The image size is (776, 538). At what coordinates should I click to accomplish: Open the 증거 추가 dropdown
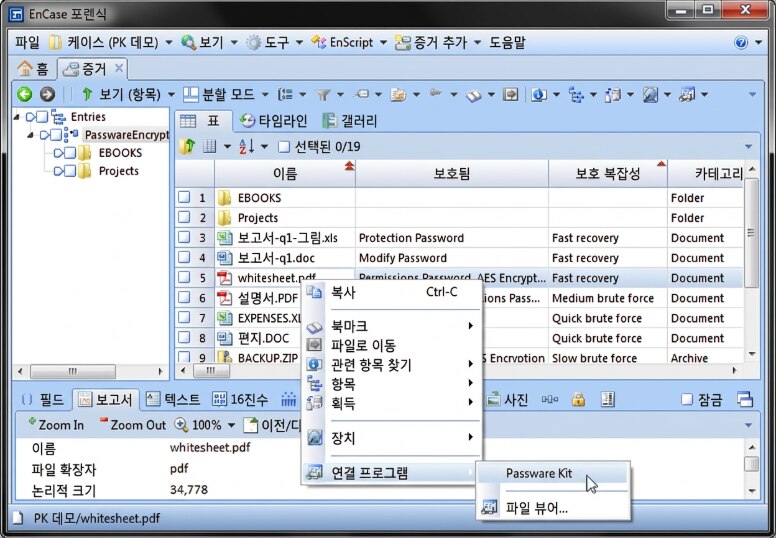coord(478,43)
